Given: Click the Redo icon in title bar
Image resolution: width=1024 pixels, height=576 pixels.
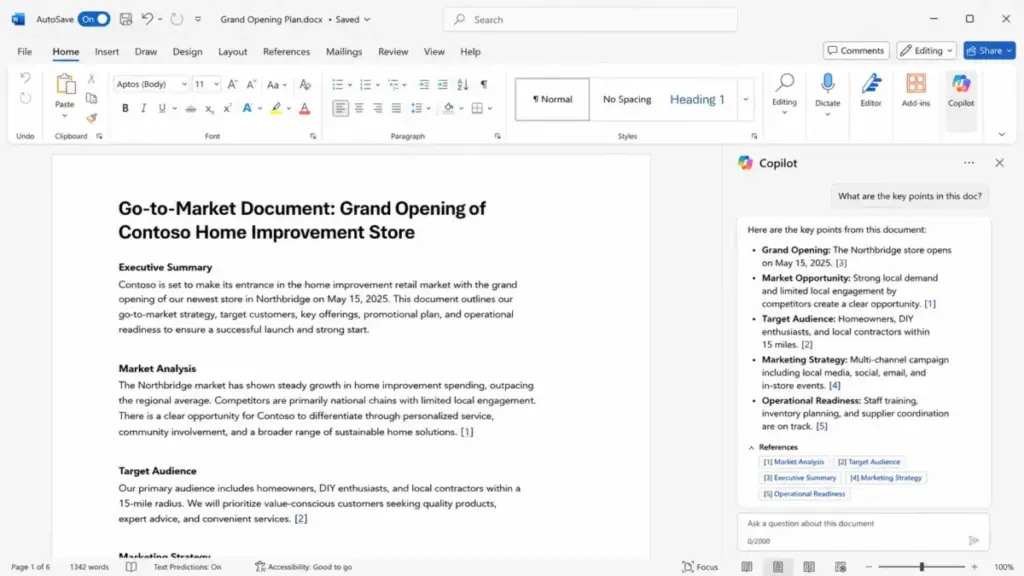Looking at the screenshot, I should click(x=176, y=19).
